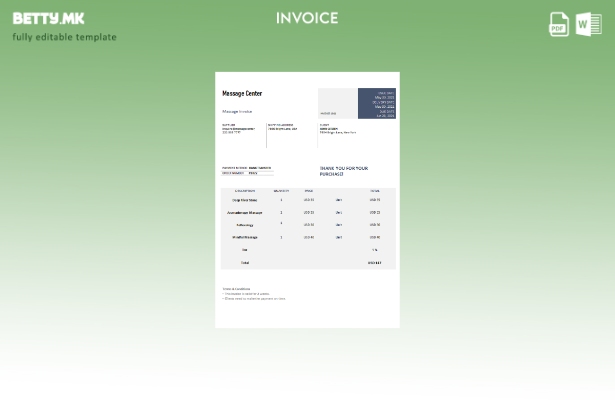Click the Total row in the table
The width and height of the screenshot is (615, 400).
pos(307,262)
